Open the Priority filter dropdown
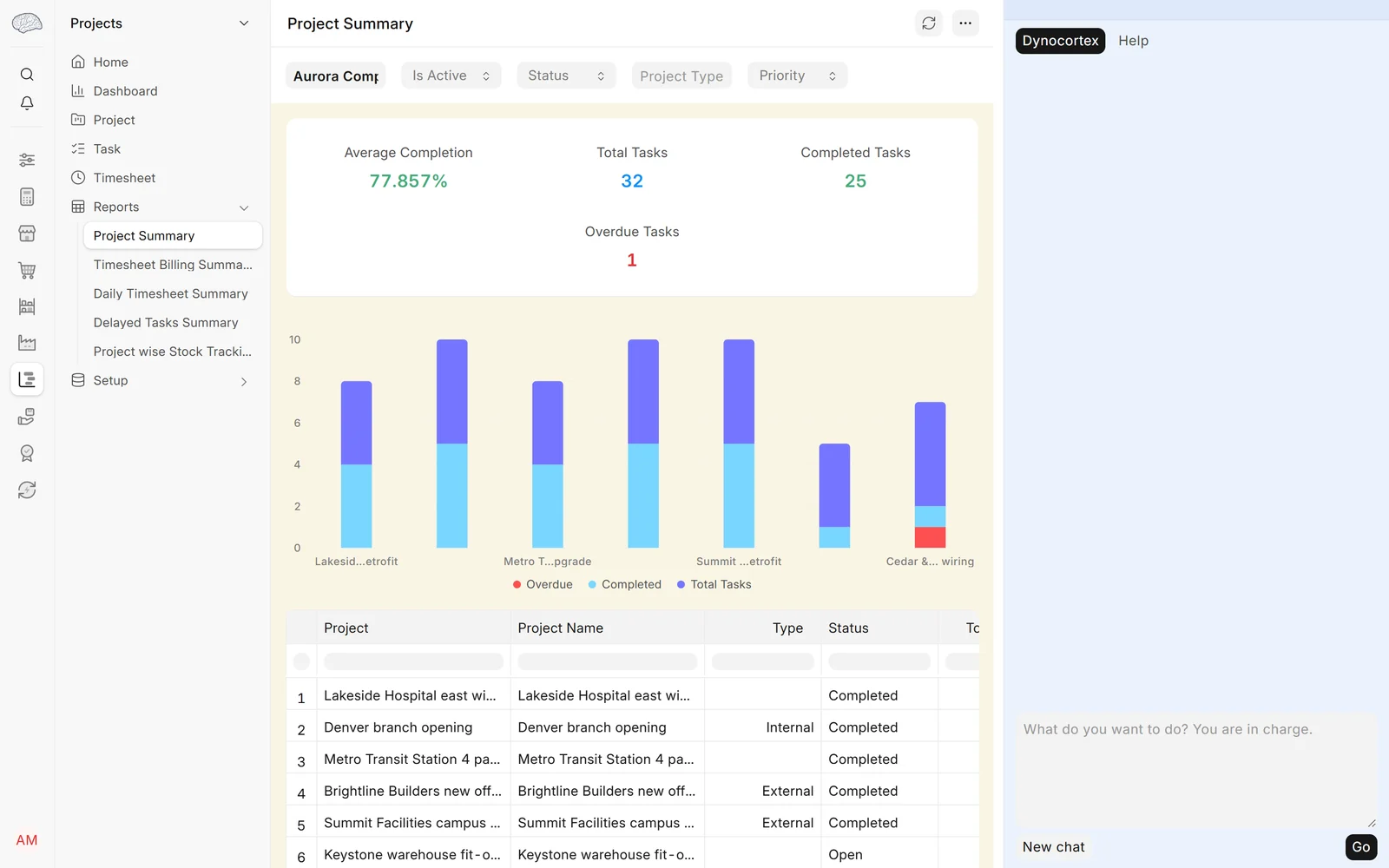The width and height of the screenshot is (1389, 868). [797, 76]
